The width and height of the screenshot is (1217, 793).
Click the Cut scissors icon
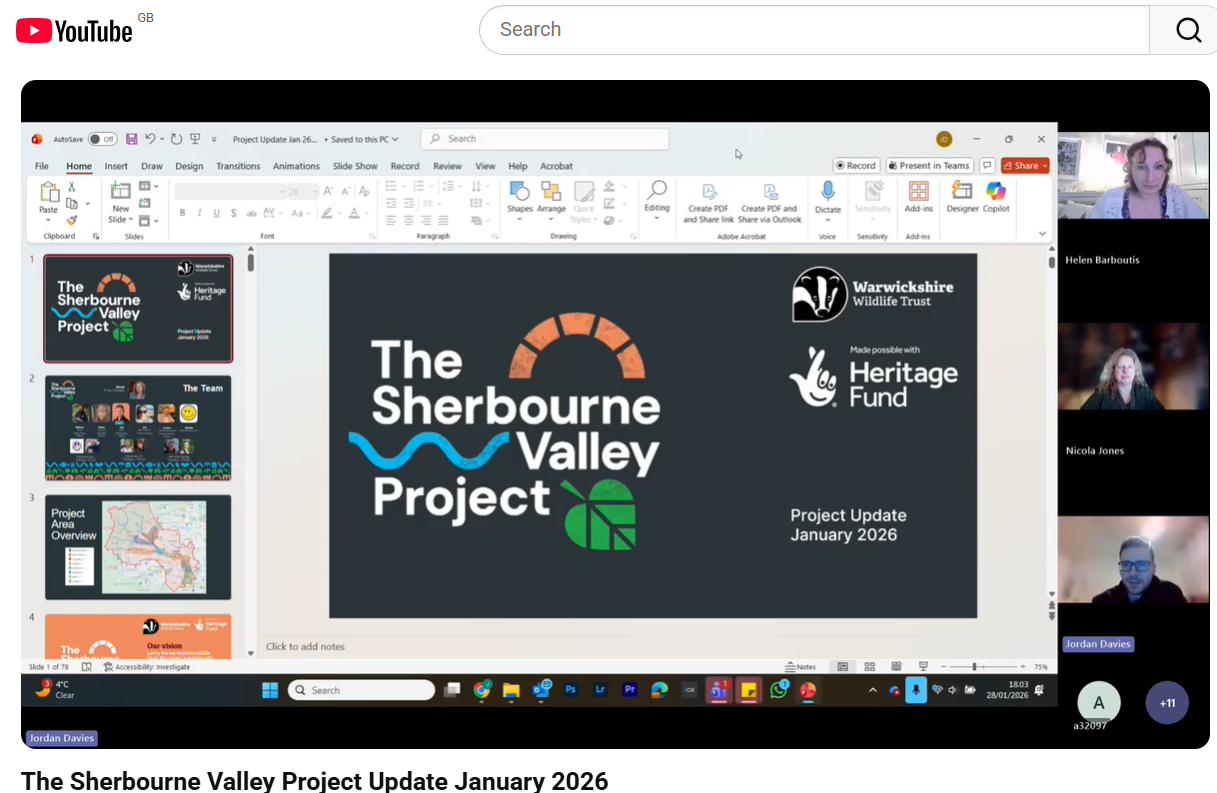[x=72, y=186]
